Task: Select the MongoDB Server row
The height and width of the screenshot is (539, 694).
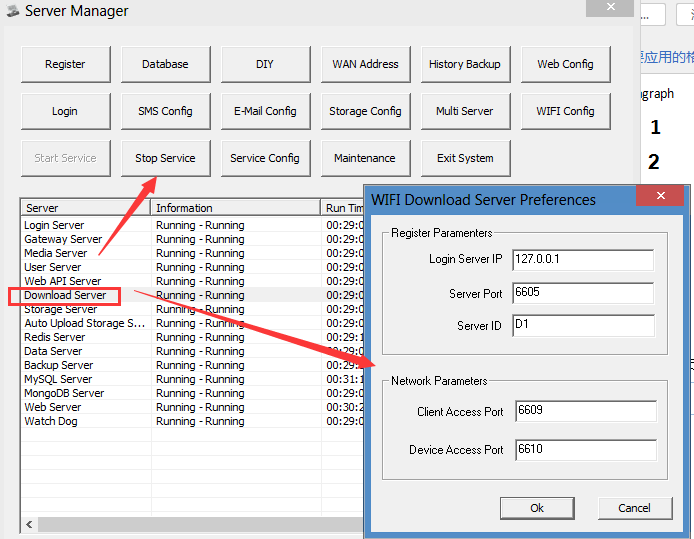Action: pos(193,393)
